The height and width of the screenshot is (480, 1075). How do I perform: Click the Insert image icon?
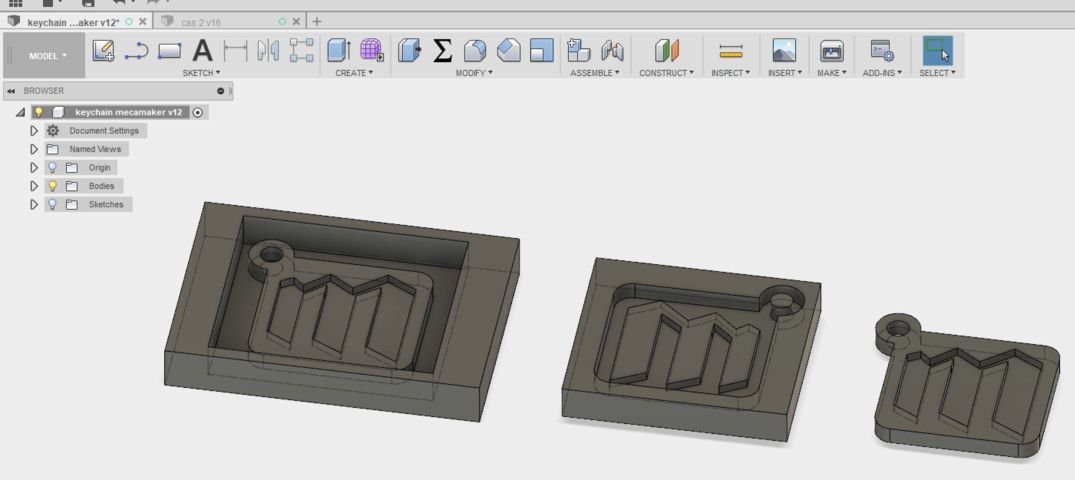(784, 50)
